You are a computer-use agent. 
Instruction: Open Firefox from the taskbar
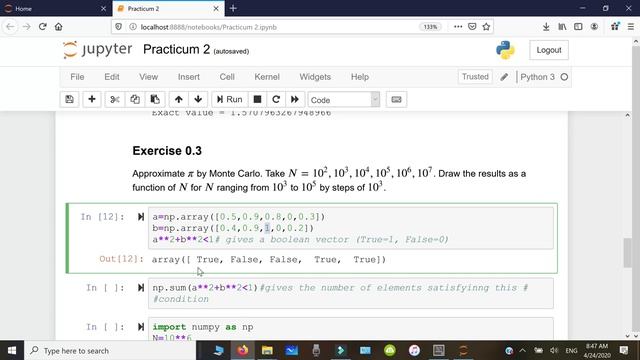click(x=243, y=350)
